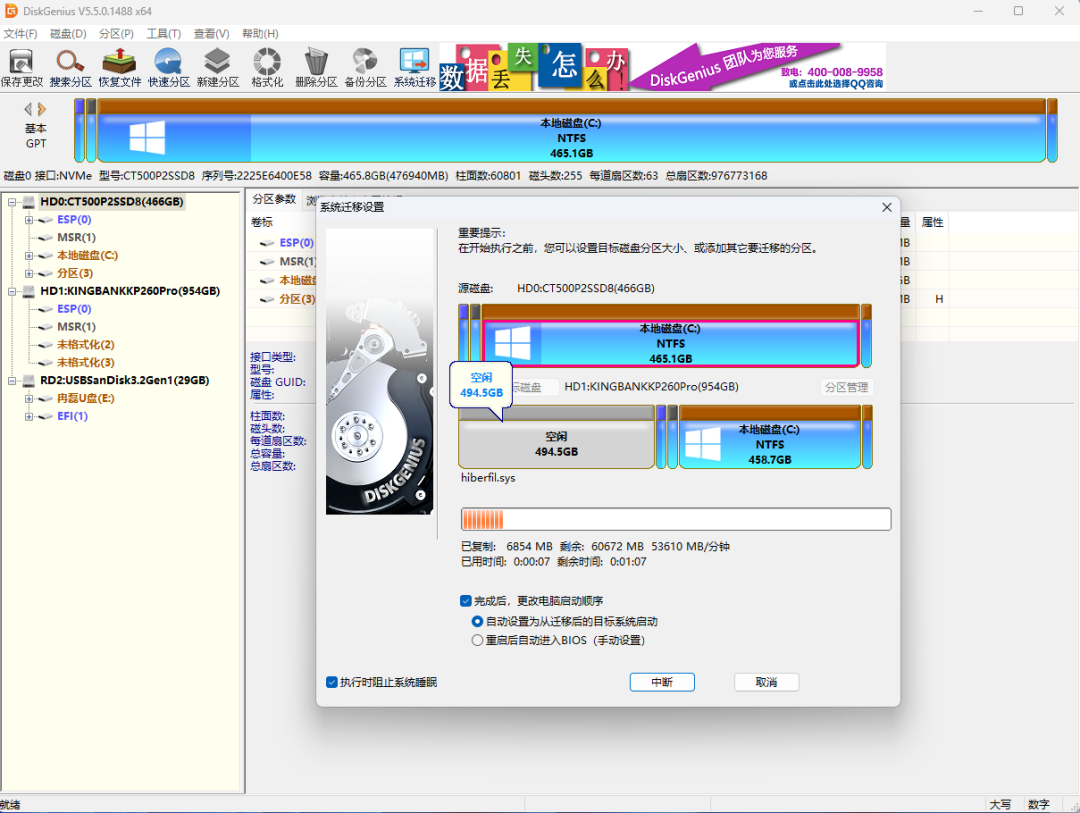Collapse the HD0:CT500P2SSD8 tree node
Screen dimensions: 1080x813
[x=12, y=202]
